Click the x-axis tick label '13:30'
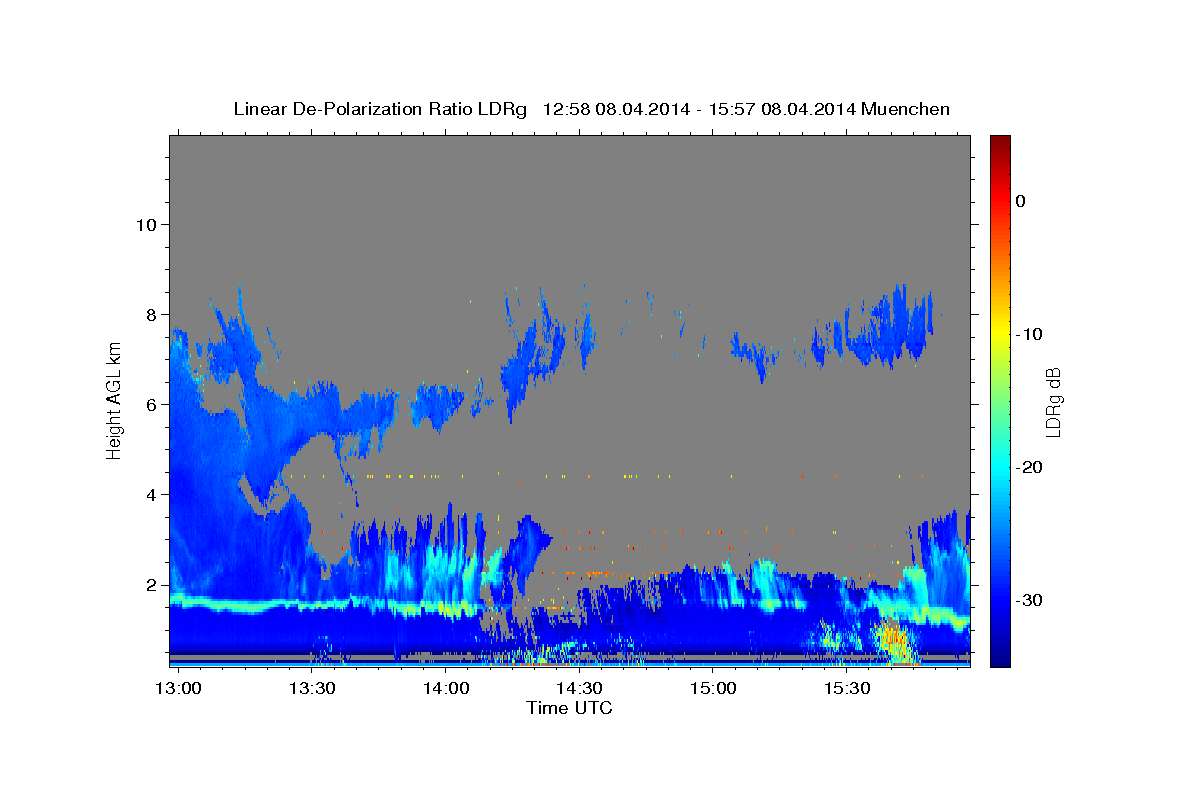The image size is (1200, 800). click(x=312, y=689)
